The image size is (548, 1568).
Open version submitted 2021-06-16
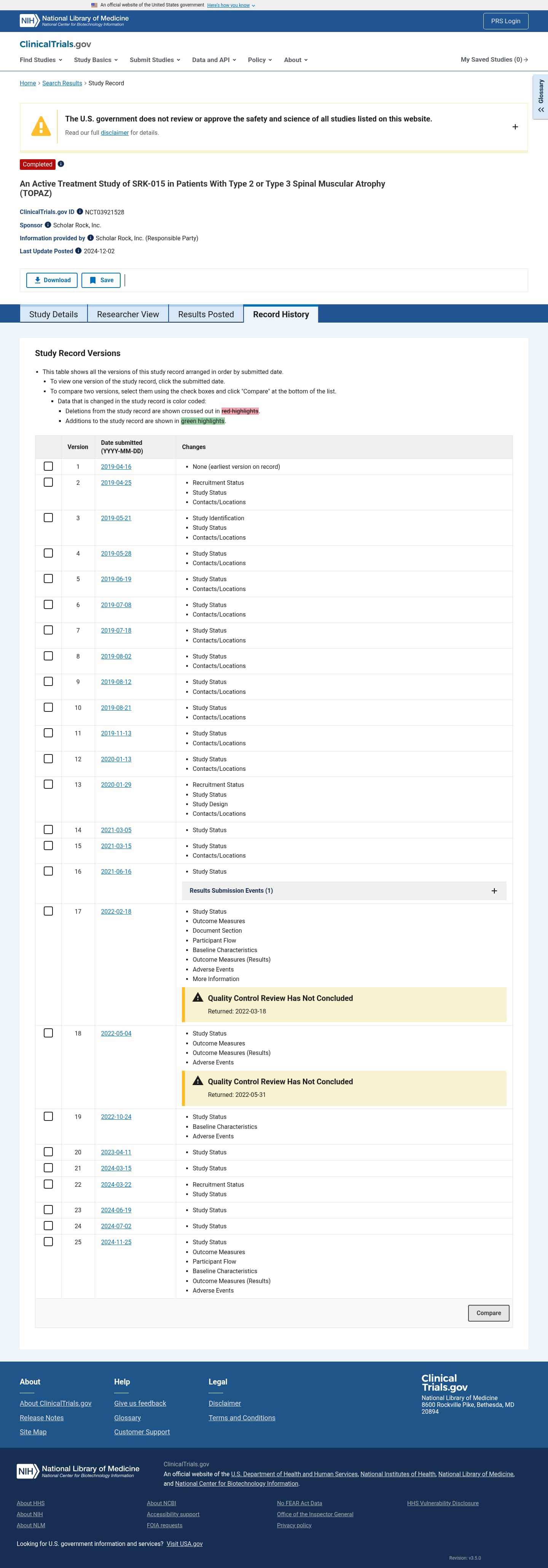coord(116,872)
